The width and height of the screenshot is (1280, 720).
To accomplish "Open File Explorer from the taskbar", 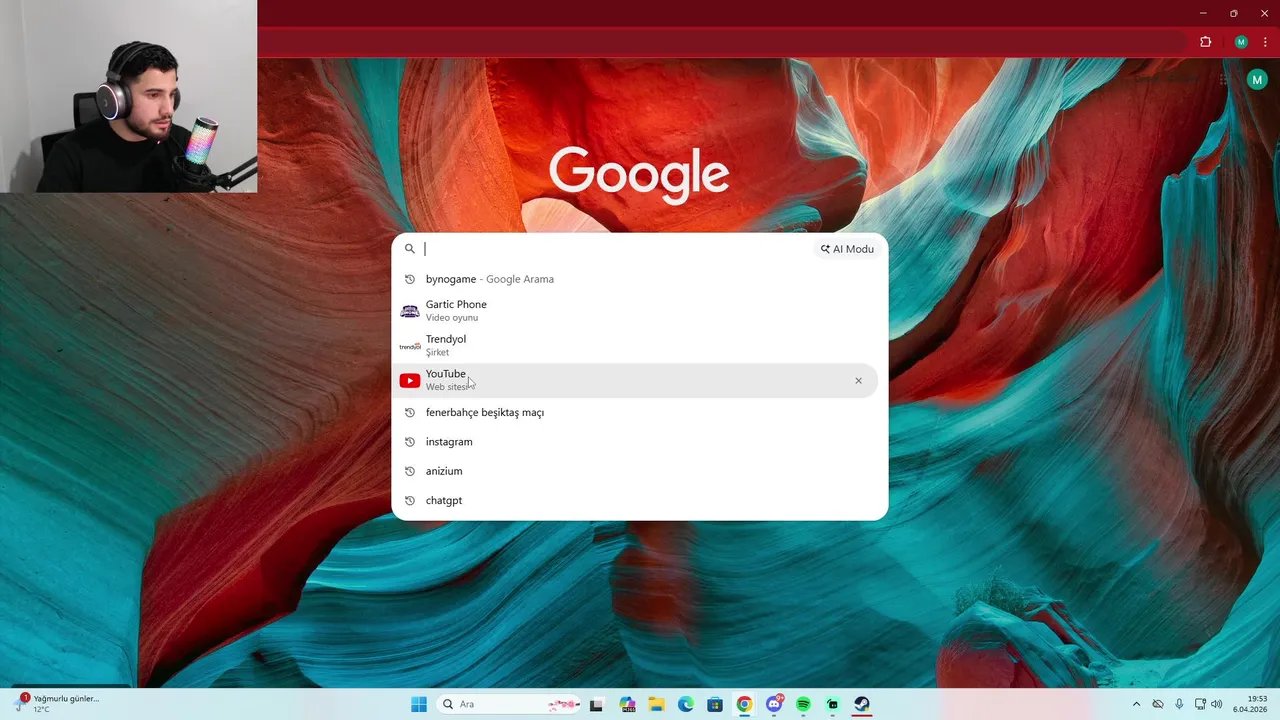I will 657,704.
